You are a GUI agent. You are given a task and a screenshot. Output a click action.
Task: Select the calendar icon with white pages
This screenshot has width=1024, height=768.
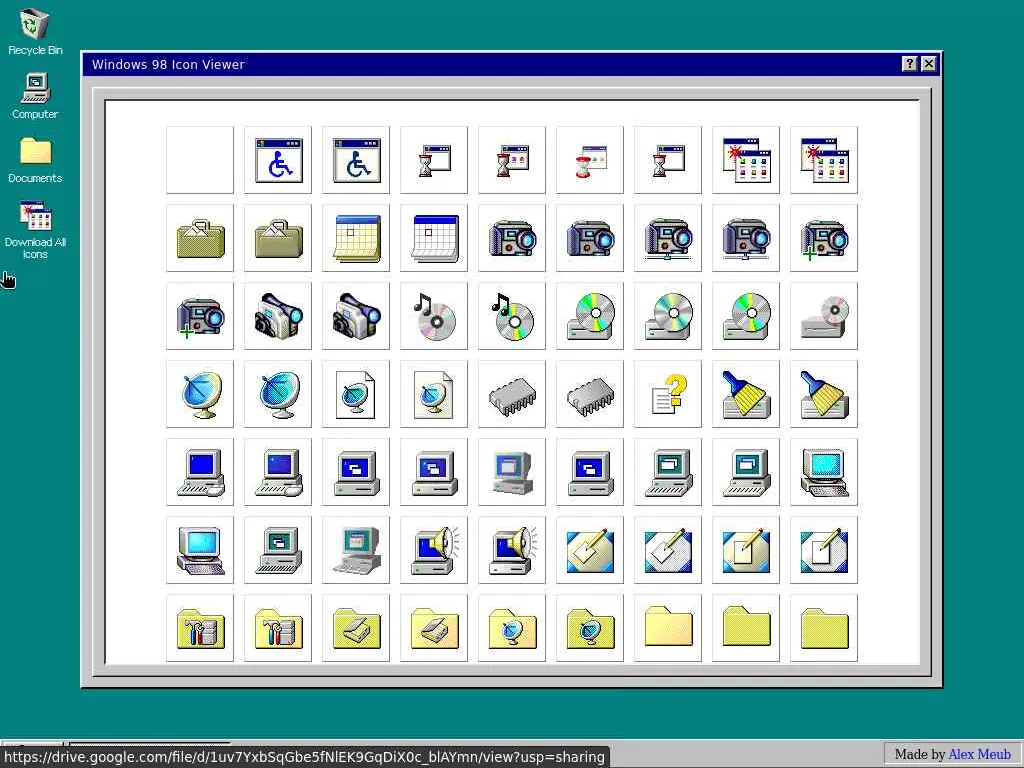pos(434,238)
